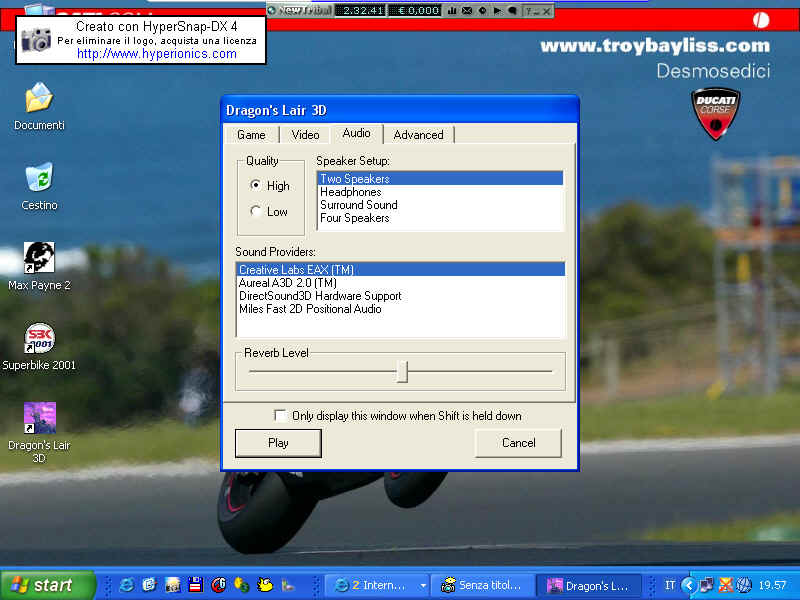Click the red G quick launch icon
The width and height of the screenshot is (800, 600).
[218, 585]
